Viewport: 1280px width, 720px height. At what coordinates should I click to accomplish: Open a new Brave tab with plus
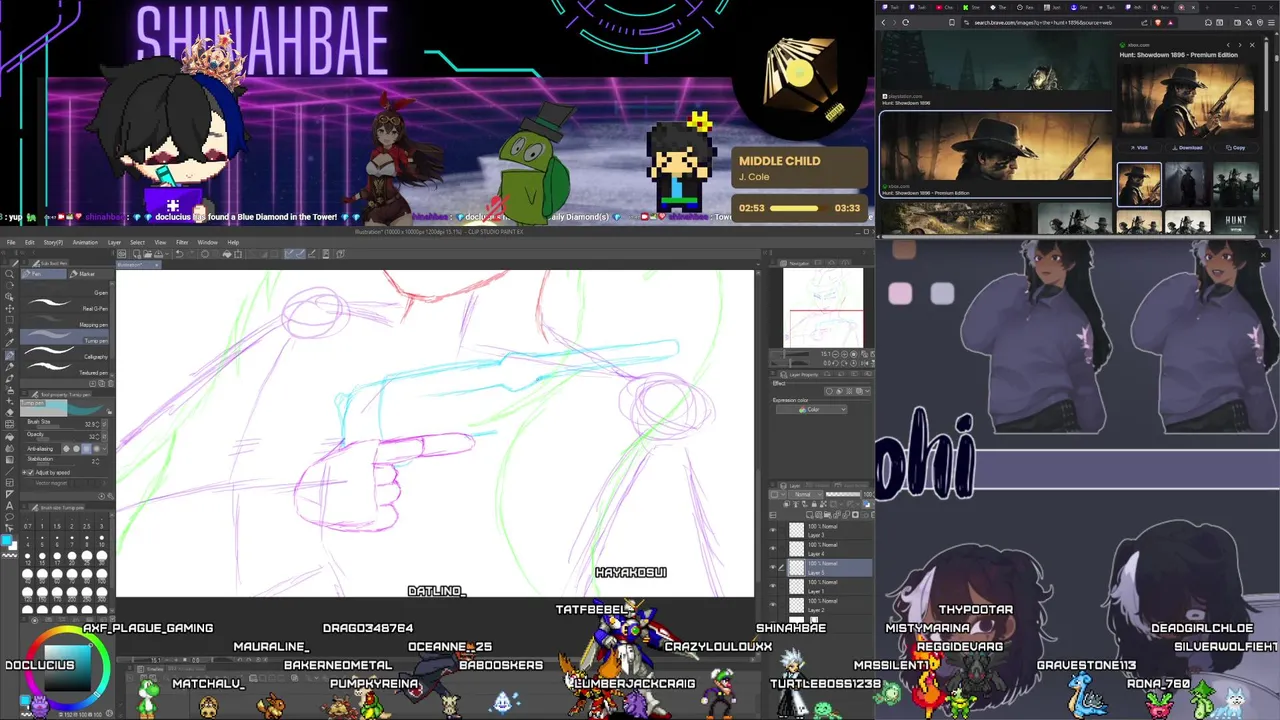click(1207, 7)
